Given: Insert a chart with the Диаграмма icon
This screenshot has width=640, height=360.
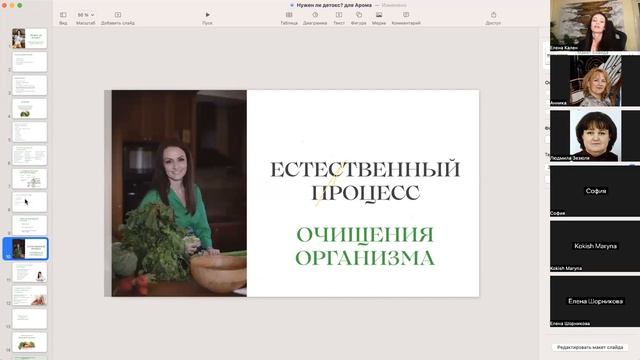Looking at the screenshot, I should pyautogui.click(x=315, y=15).
